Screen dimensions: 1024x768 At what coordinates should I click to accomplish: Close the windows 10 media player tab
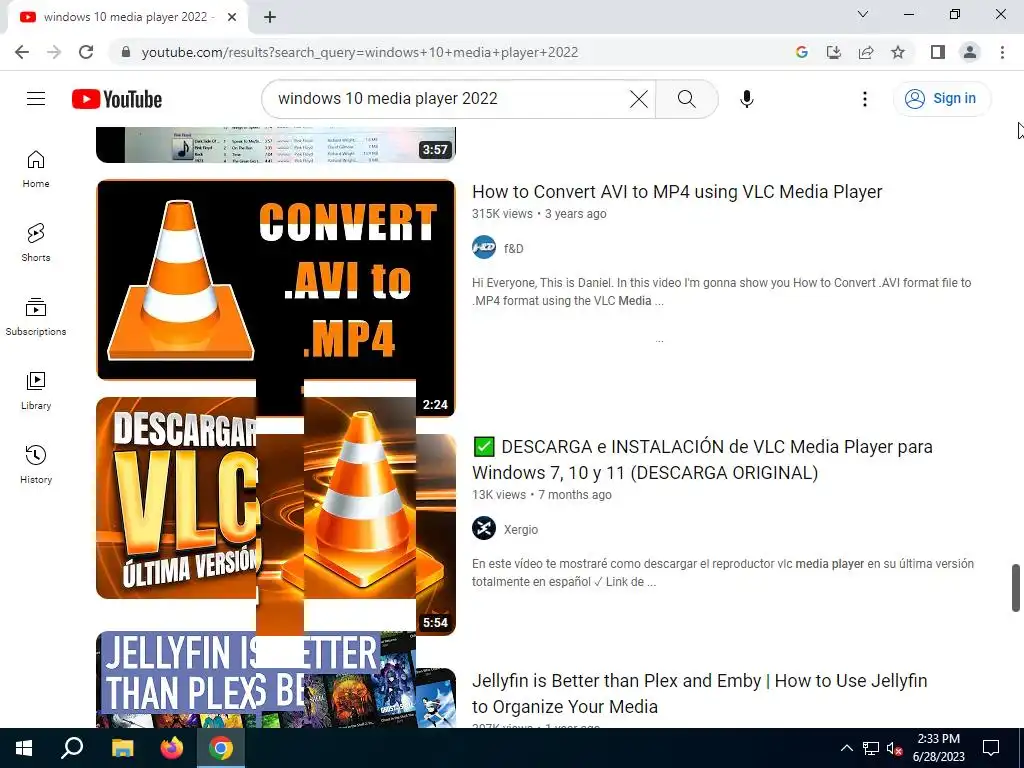[x=232, y=18]
